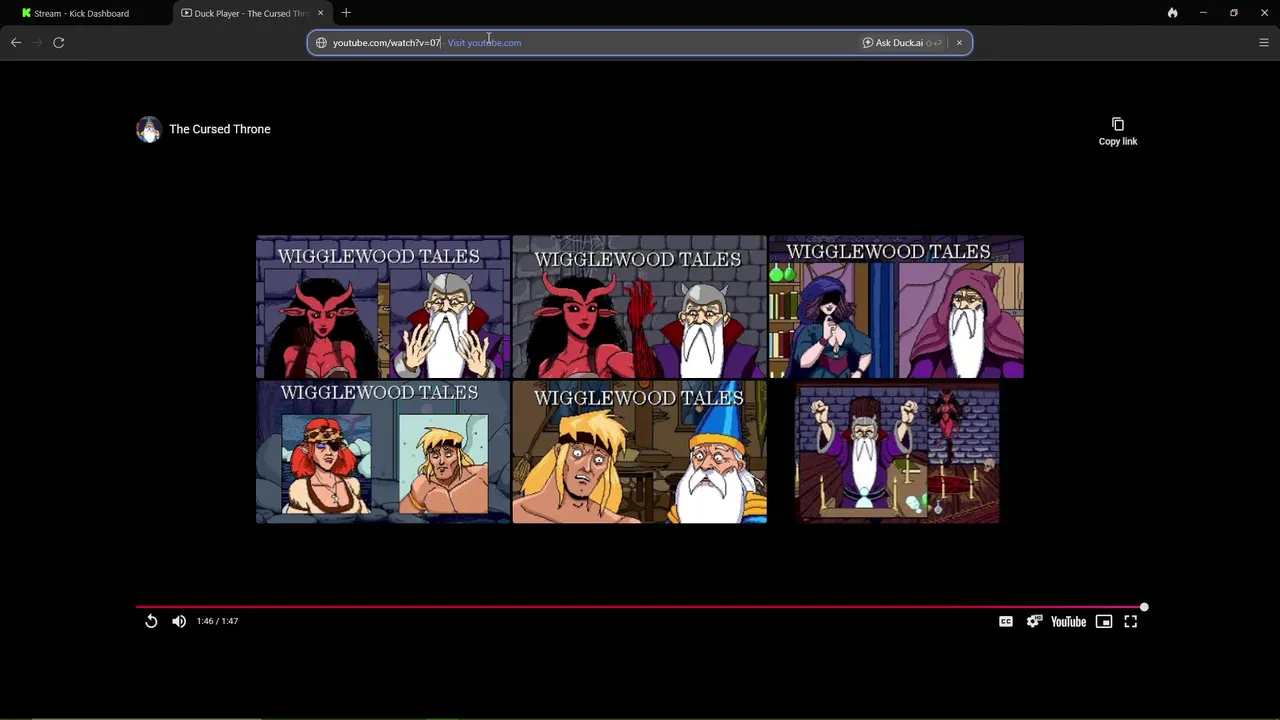Open the demon with bloody hand thumbnail

[x=639, y=307]
